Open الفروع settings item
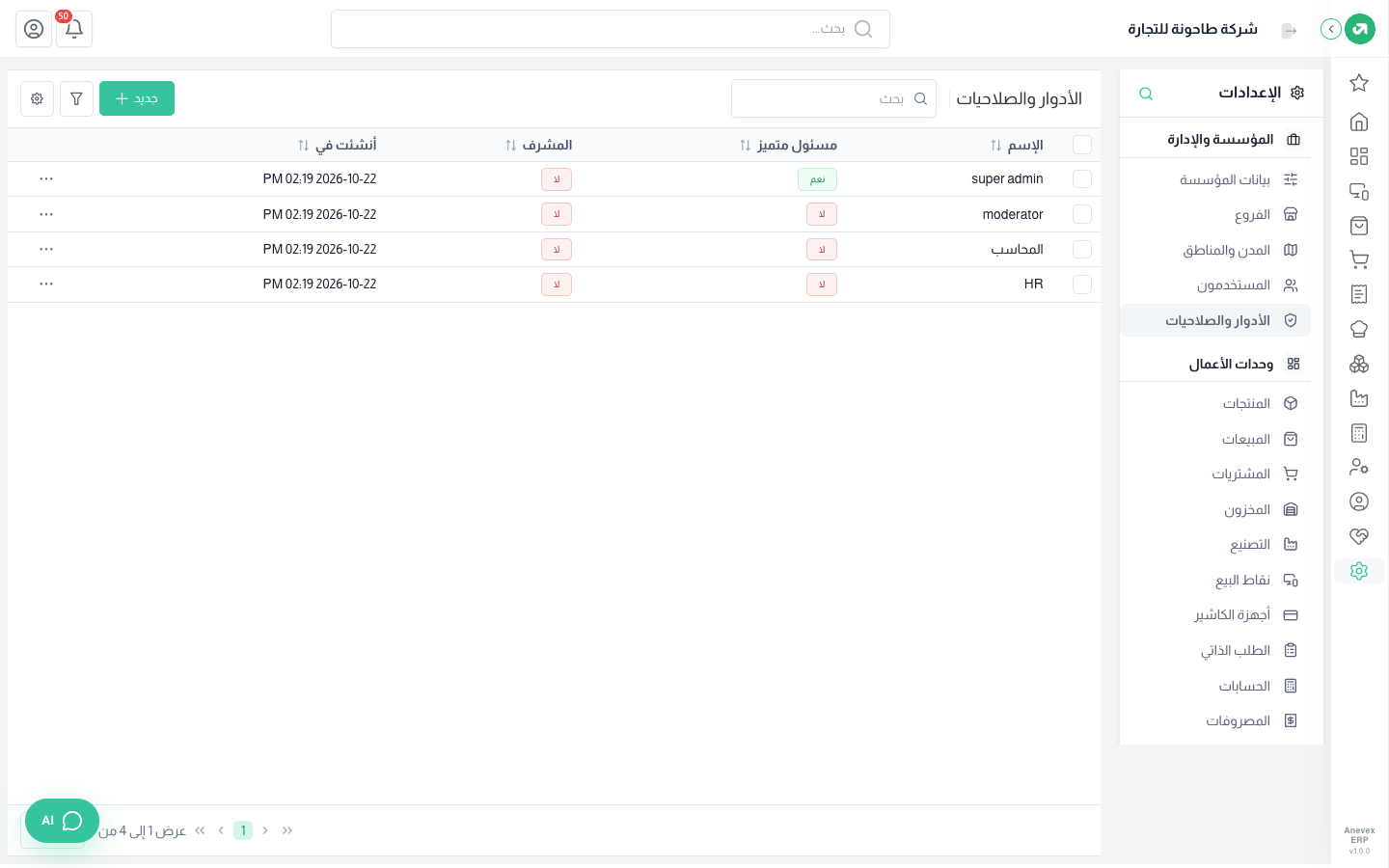 point(1215,214)
